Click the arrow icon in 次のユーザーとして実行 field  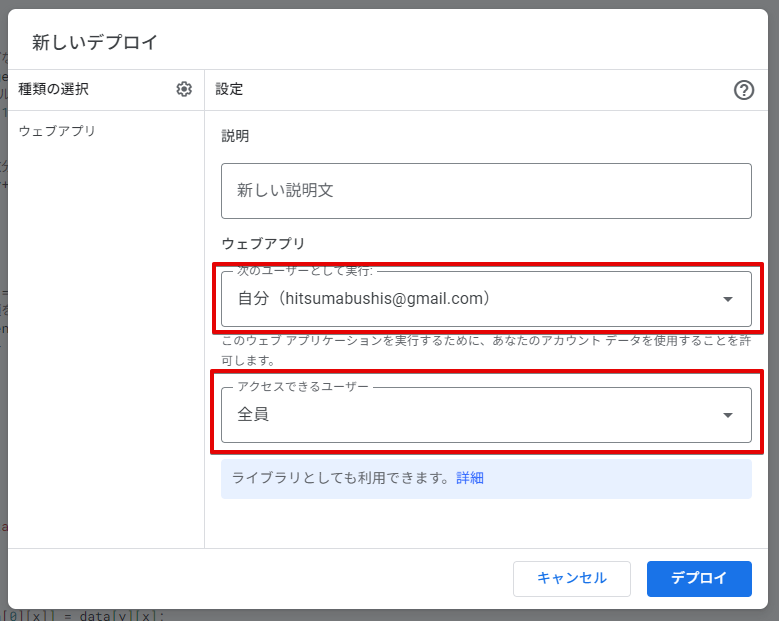click(x=728, y=299)
